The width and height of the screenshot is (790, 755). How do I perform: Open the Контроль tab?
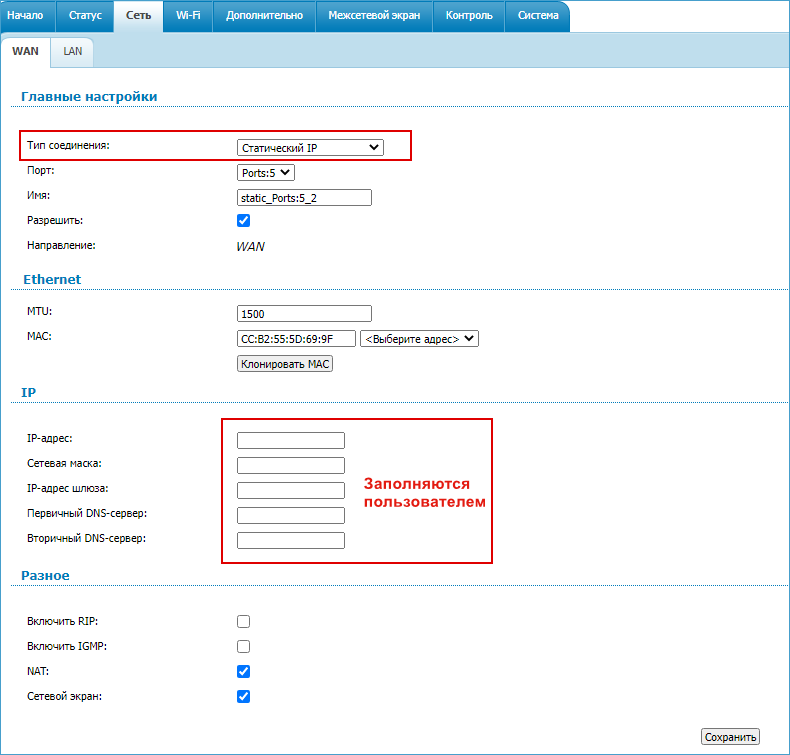coord(469,16)
